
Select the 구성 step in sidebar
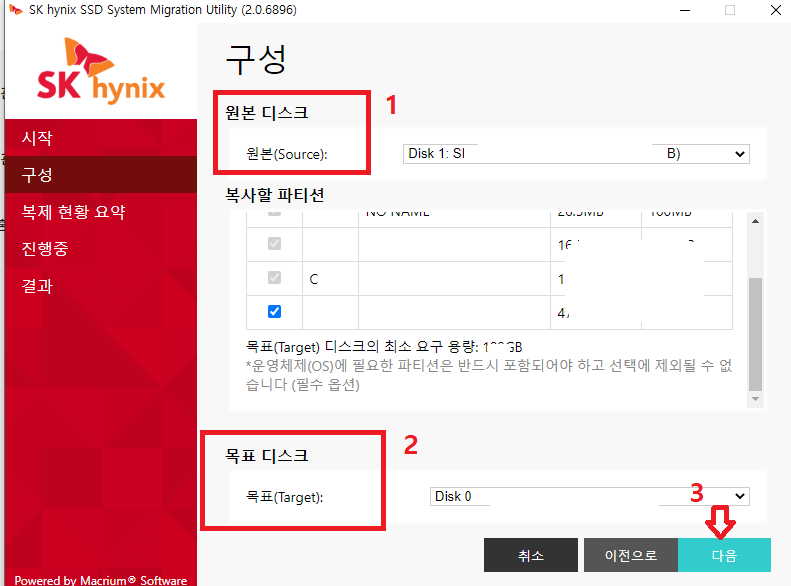101,174
